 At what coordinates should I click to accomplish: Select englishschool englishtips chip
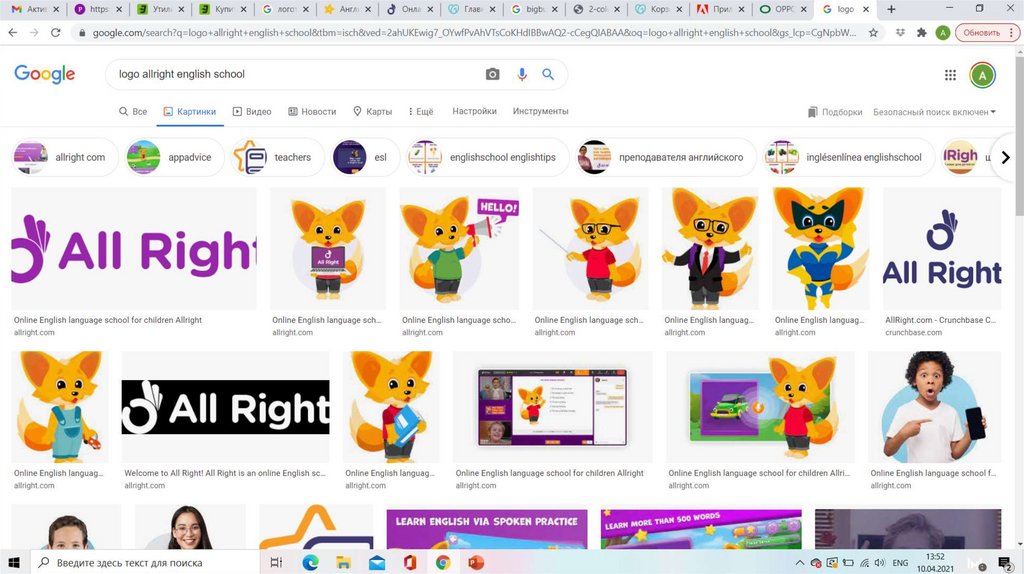coord(487,157)
